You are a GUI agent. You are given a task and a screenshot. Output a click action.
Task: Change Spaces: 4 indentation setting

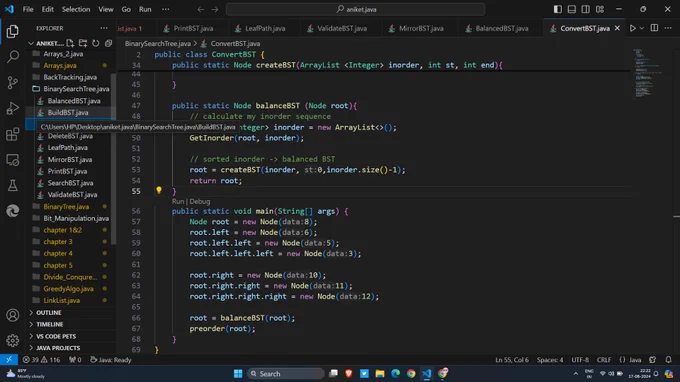pos(550,360)
